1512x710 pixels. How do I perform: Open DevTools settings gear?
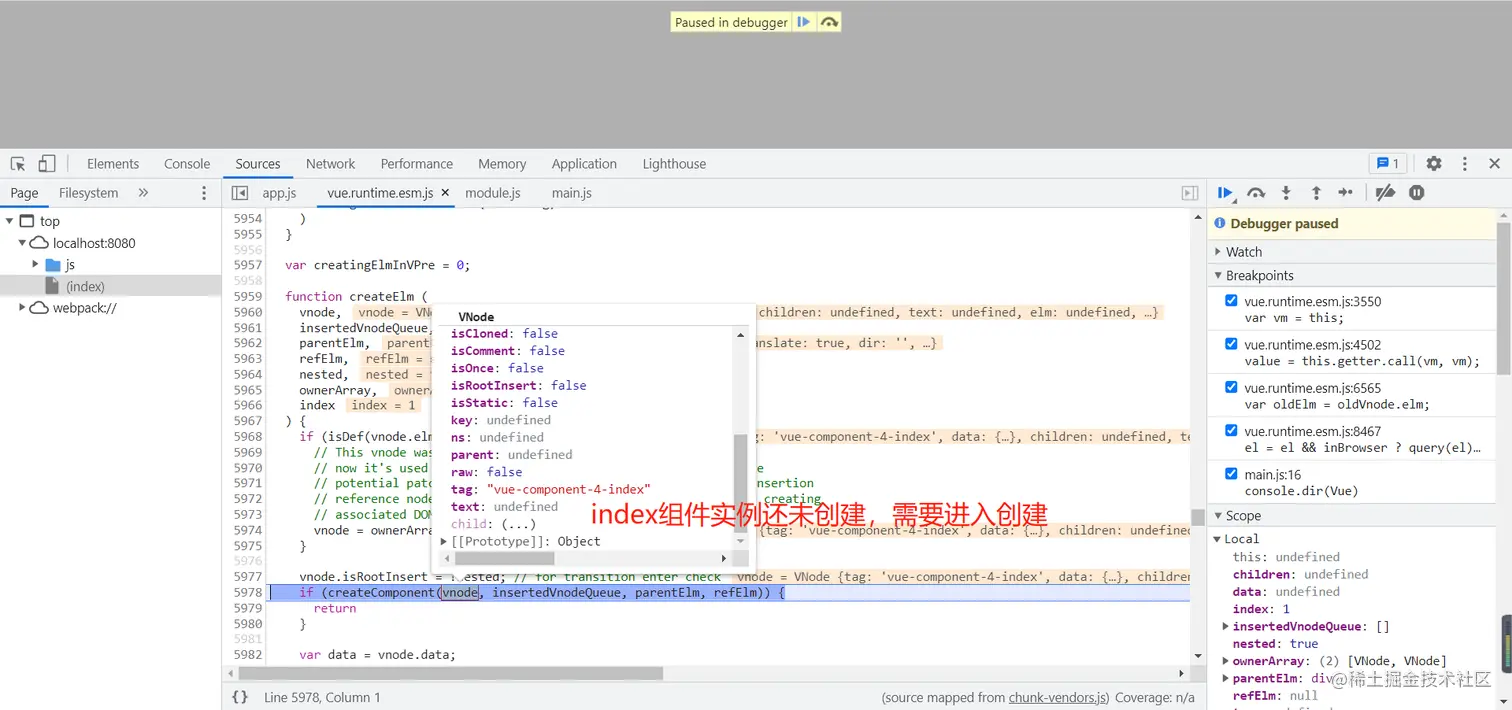1434,163
